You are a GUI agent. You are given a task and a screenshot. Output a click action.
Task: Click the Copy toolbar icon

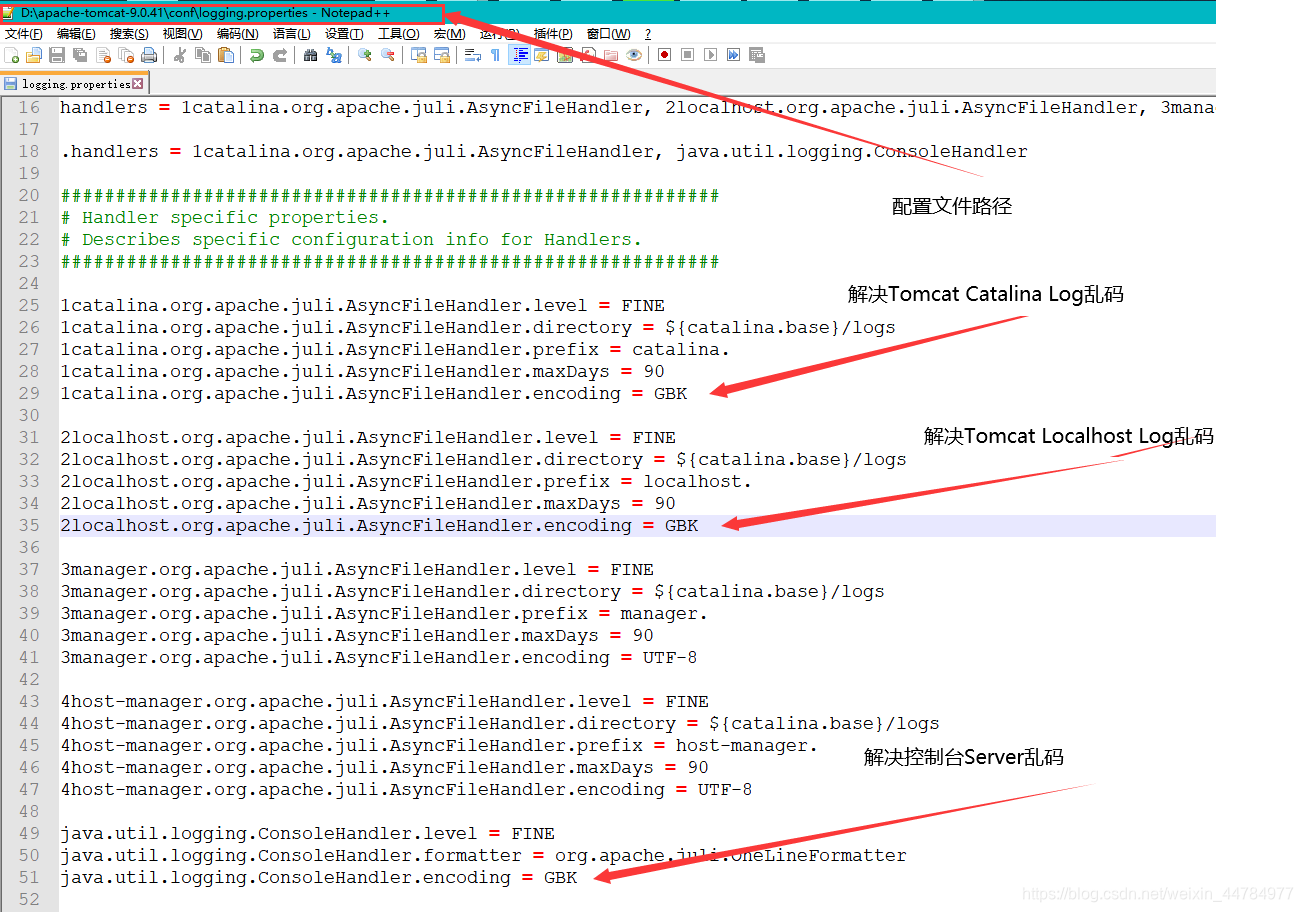coord(203,55)
